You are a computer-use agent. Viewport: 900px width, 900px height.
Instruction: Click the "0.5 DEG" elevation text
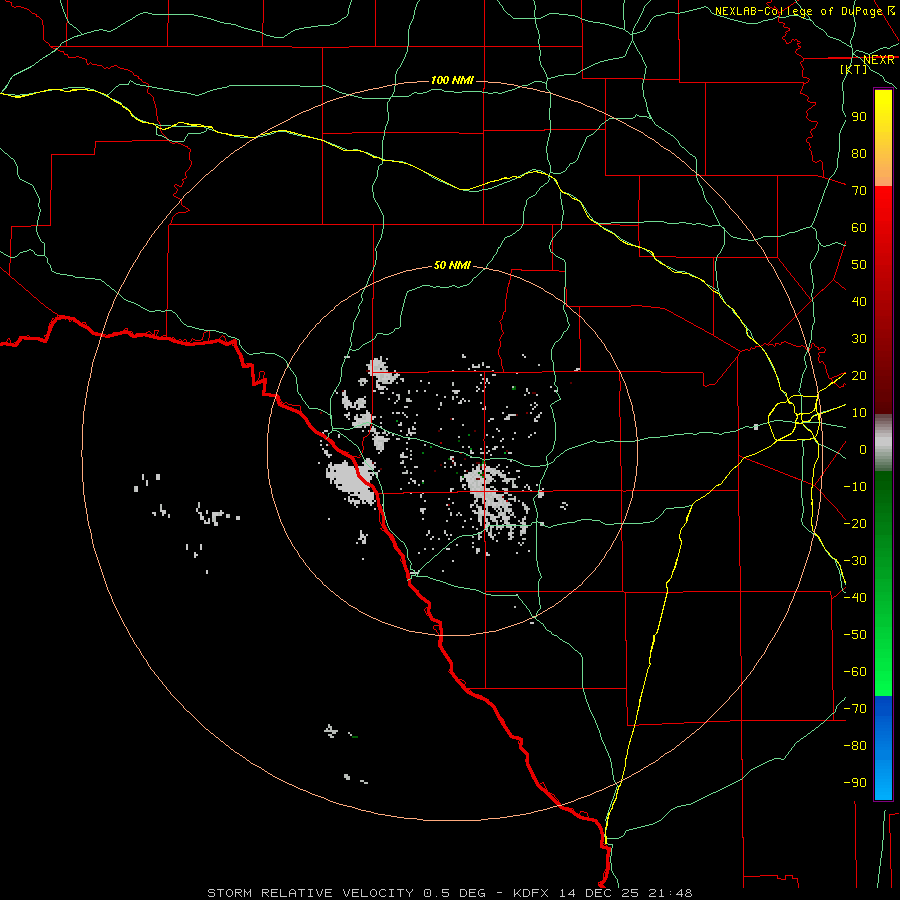pyautogui.click(x=455, y=893)
